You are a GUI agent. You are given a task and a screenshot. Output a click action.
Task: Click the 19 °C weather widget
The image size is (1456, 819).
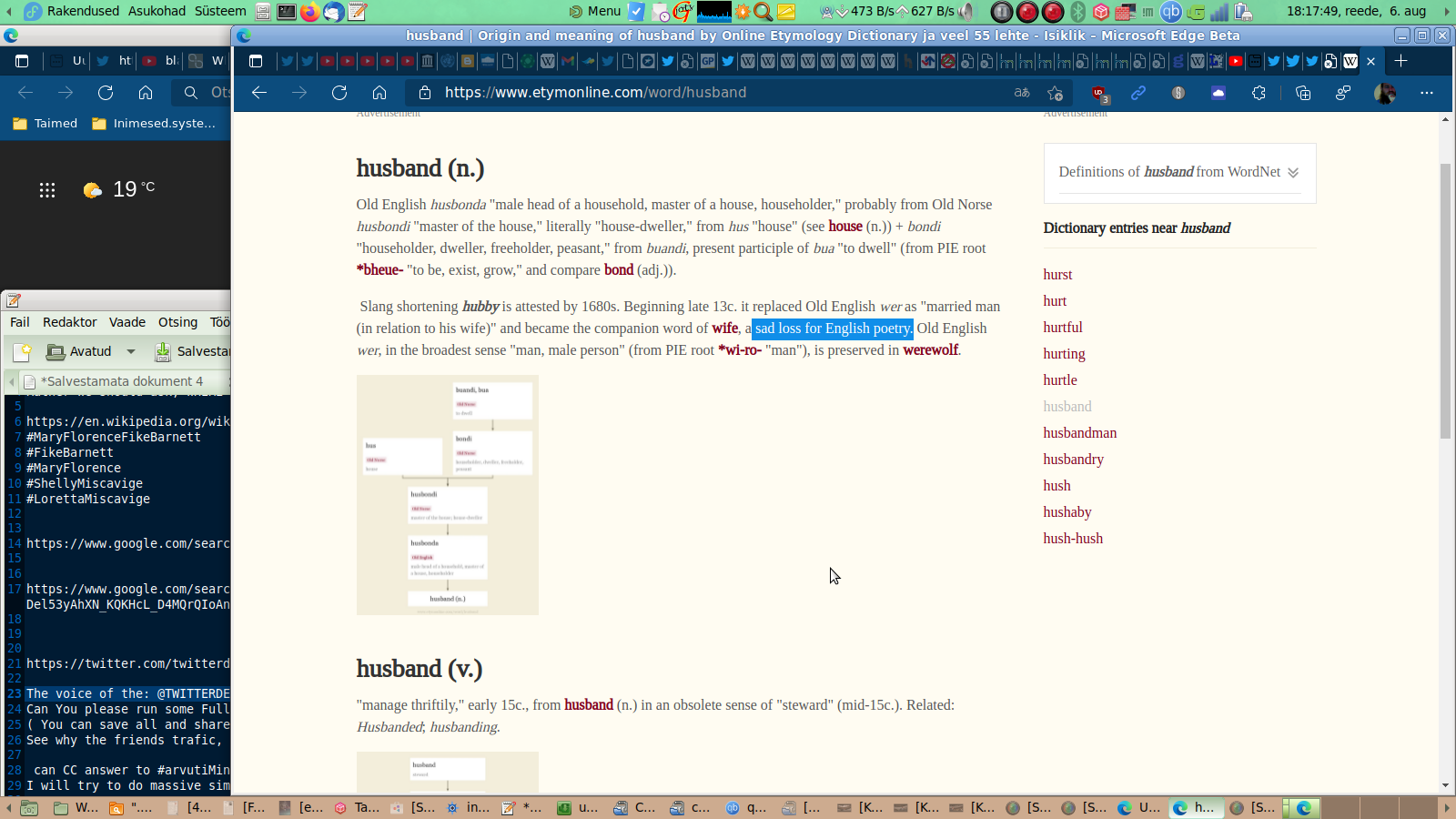(x=119, y=189)
